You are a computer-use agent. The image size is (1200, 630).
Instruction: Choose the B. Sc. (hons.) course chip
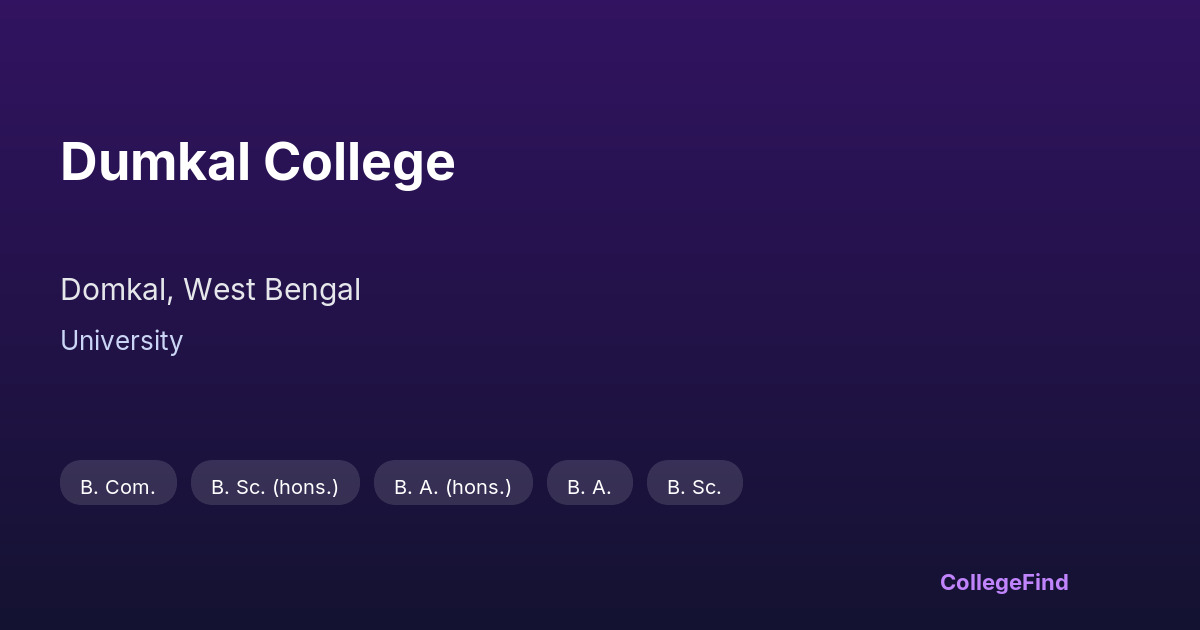(x=275, y=487)
